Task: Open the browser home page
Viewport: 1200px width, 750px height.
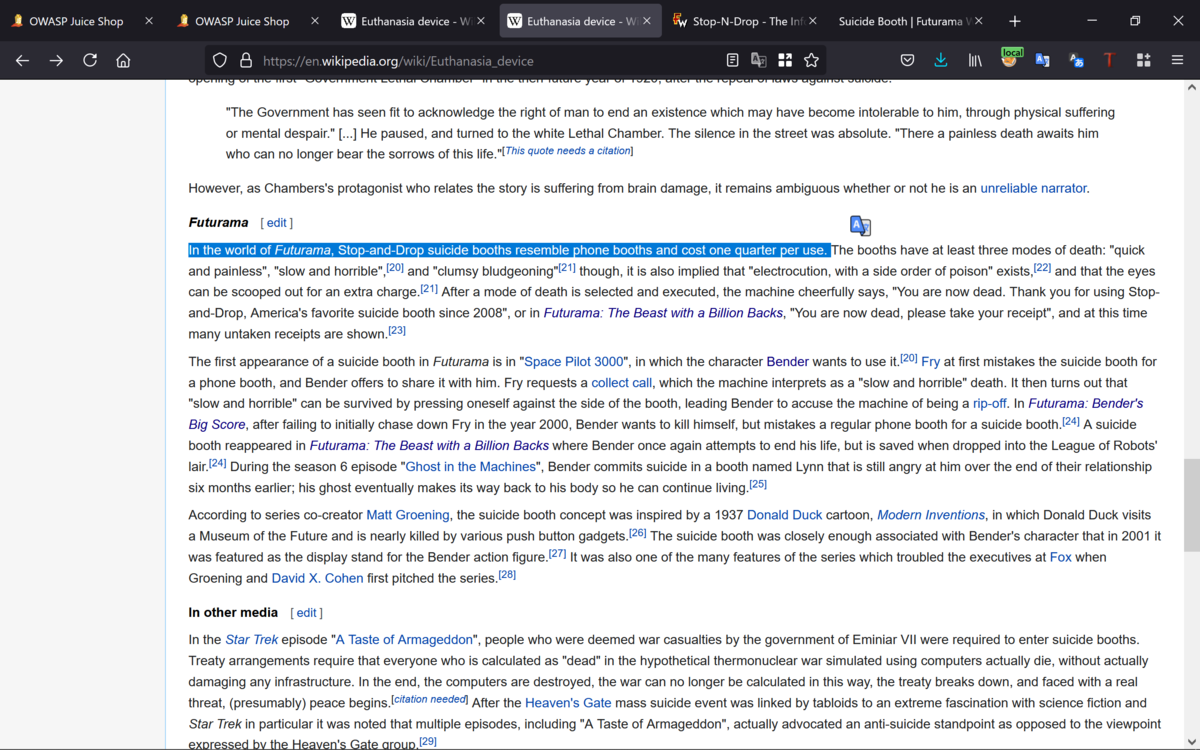Action: (123, 60)
